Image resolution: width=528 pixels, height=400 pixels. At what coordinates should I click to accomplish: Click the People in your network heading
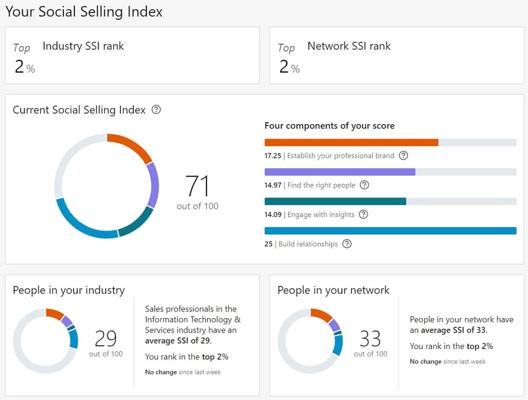point(333,290)
